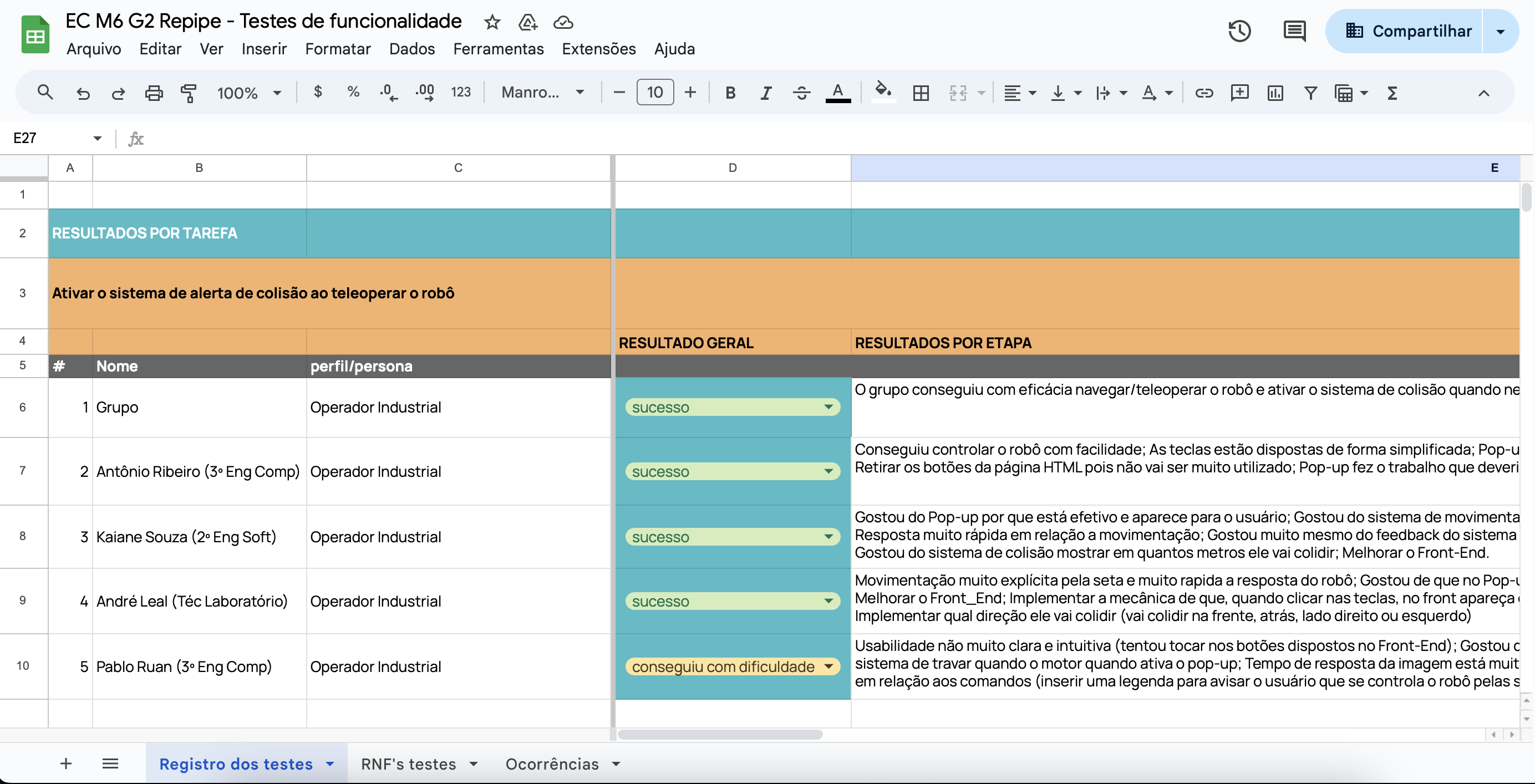
Task: Open the zoom 100% dropdown
Action: click(249, 93)
